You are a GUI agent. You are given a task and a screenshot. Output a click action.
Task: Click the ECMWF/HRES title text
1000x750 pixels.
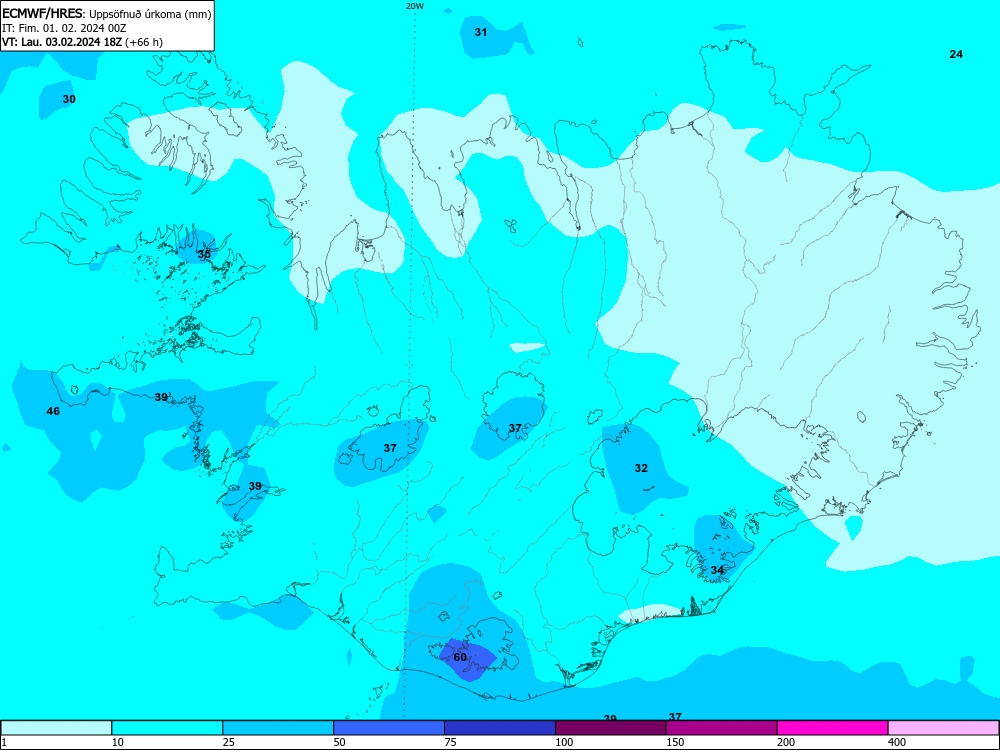click(43, 14)
